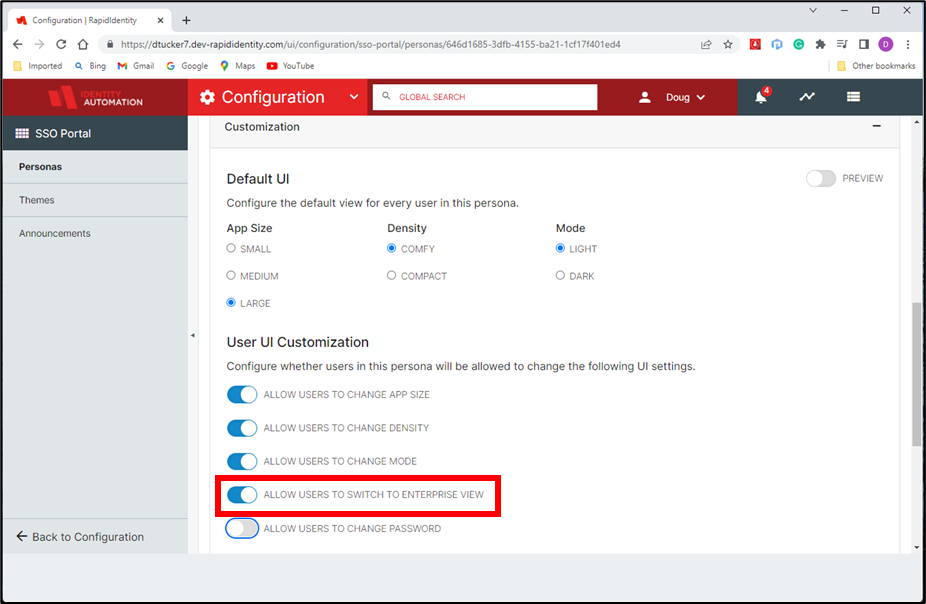This screenshot has height=604, width=926.
Task: Enable Allow Users to Change Password
Action: tap(242, 528)
